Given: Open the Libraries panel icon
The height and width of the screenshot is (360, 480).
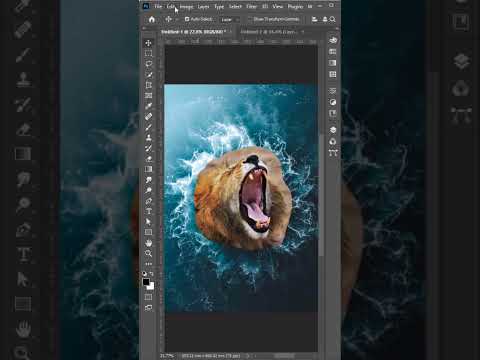Looking at the screenshot, I should click(333, 113).
